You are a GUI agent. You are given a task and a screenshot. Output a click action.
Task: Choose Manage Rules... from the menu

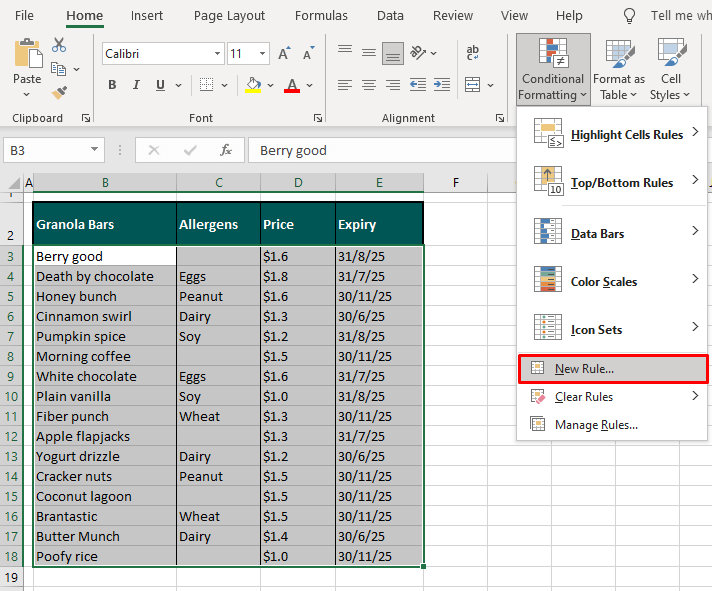coord(612,425)
